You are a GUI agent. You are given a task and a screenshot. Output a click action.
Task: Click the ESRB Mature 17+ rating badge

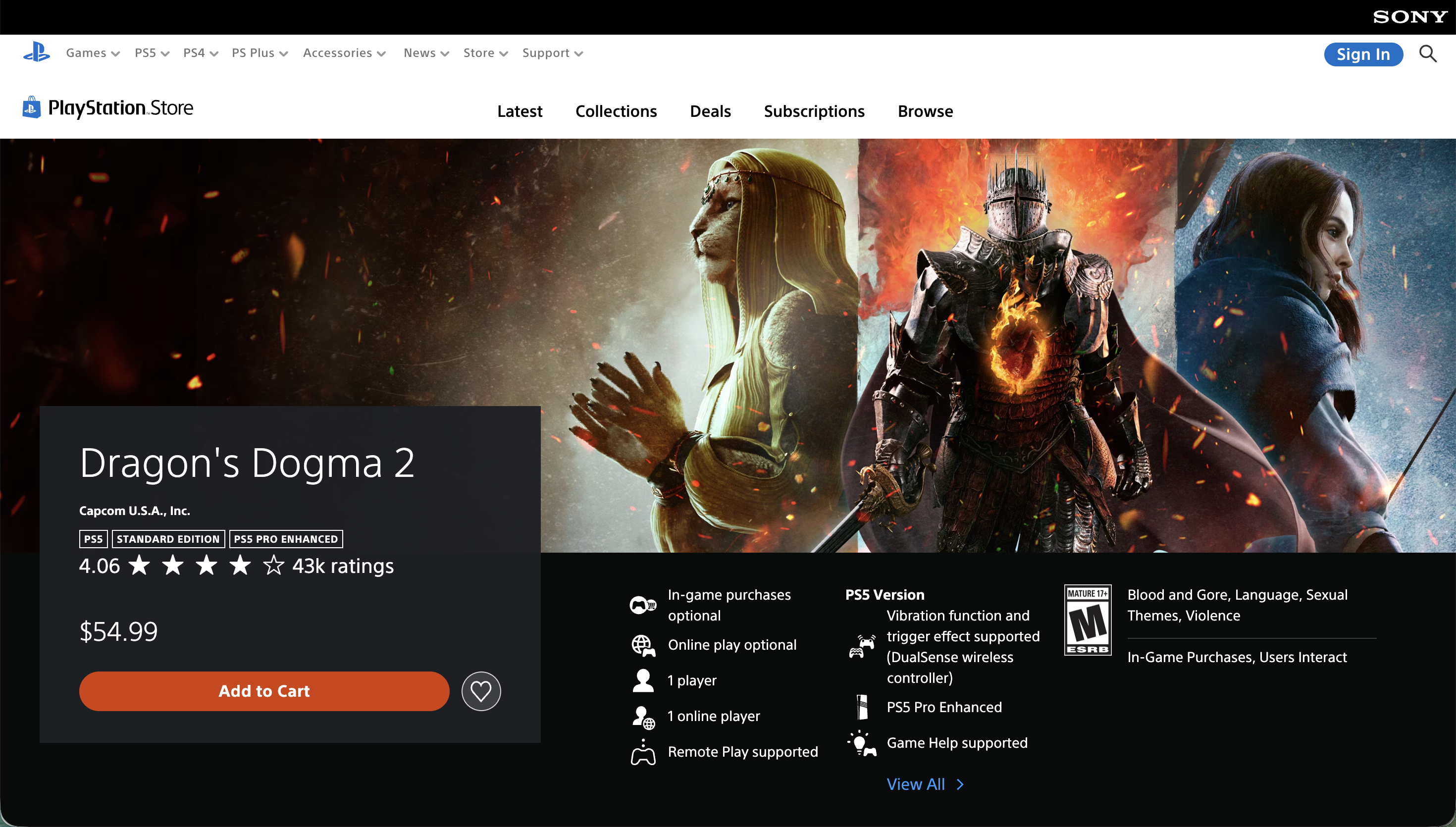pos(1088,620)
